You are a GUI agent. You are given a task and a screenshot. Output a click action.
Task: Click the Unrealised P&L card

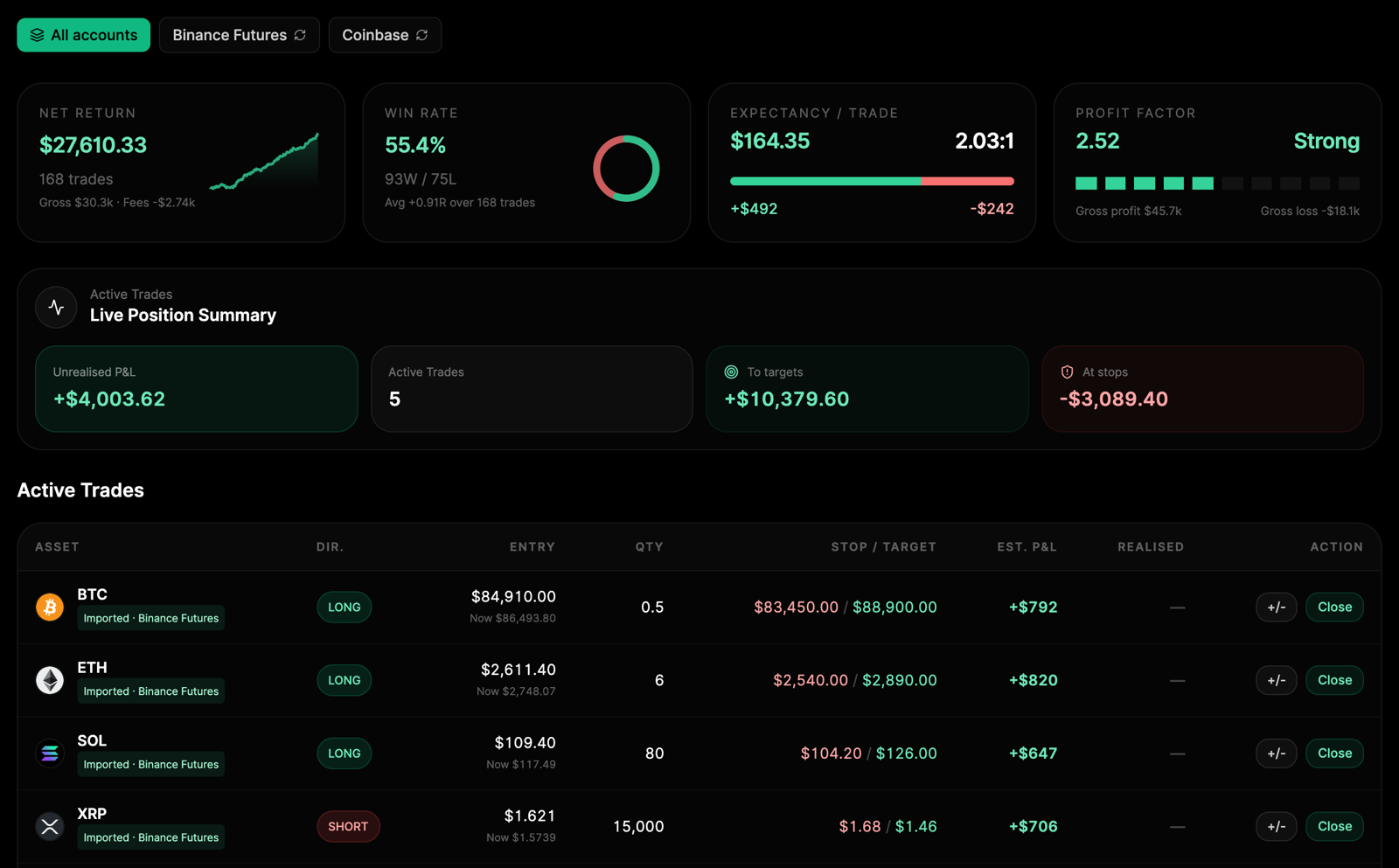[197, 388]
